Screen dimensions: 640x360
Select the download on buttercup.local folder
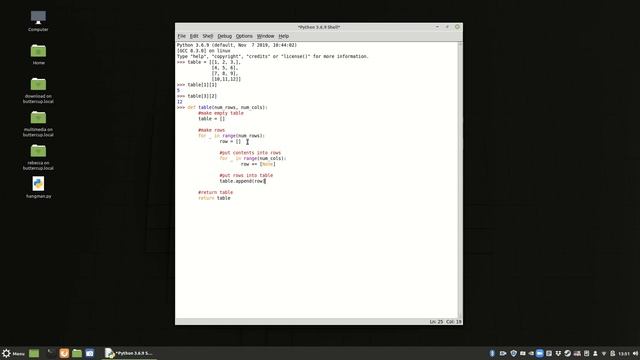(x=38, y=90)
